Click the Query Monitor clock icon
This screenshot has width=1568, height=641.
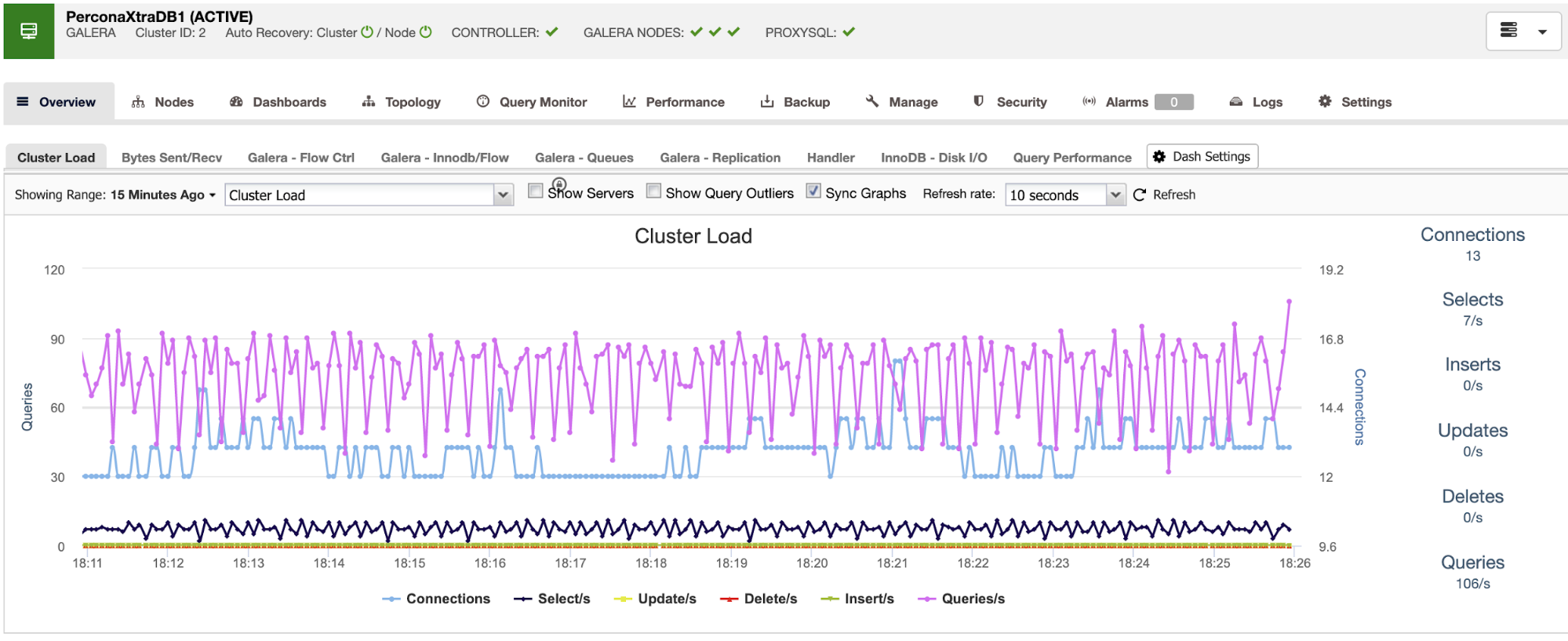483,101
